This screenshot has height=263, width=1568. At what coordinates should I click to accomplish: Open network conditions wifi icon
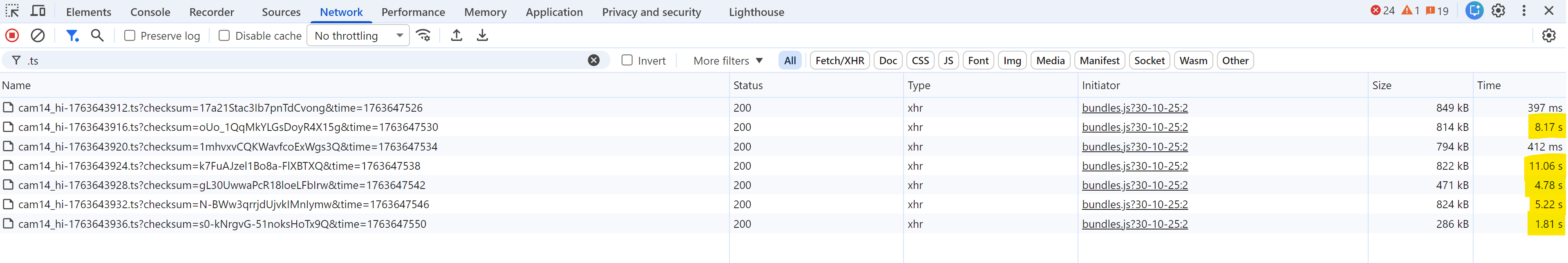coord(424,36)
